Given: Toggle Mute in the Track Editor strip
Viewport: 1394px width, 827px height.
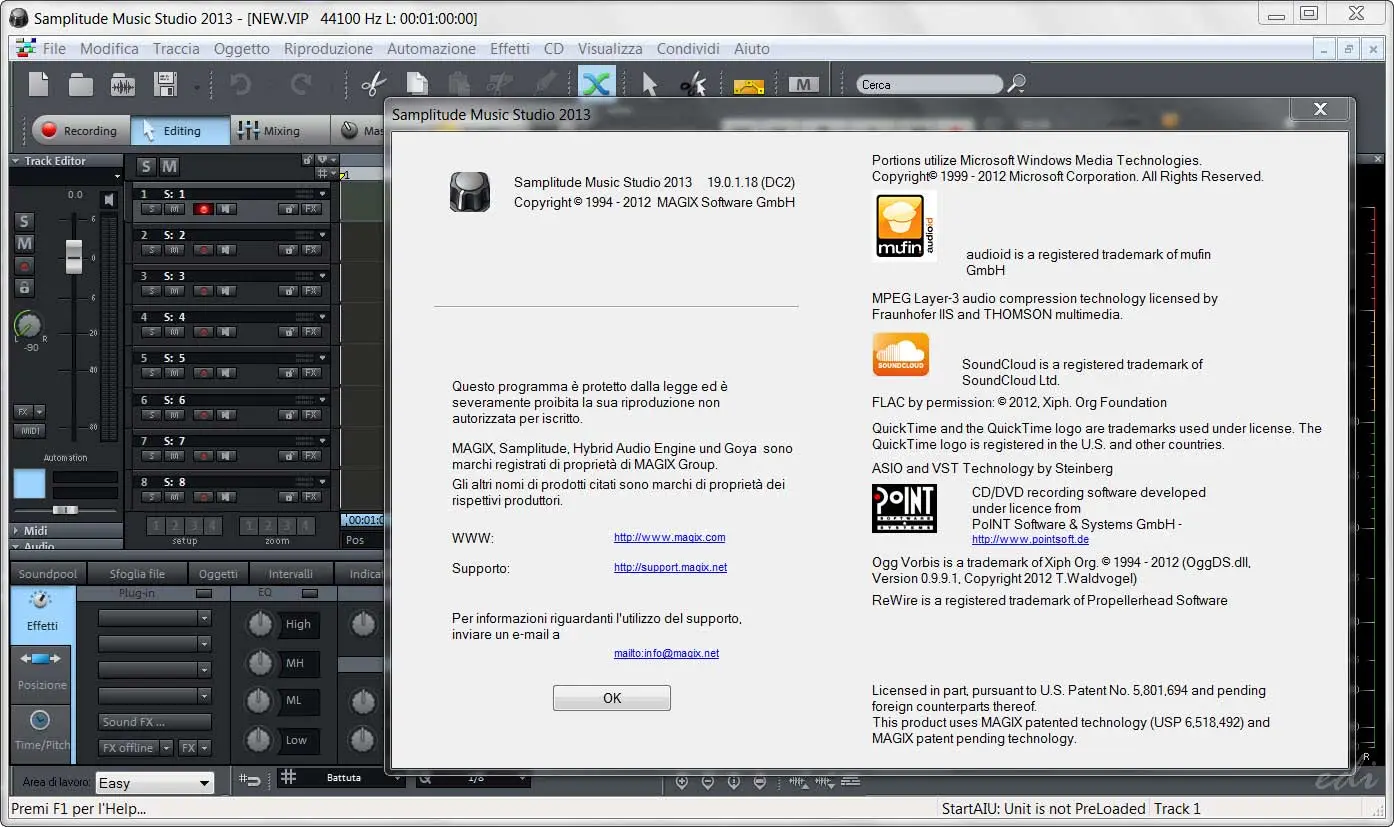Looking at the screenshot, I should (24, 243).
